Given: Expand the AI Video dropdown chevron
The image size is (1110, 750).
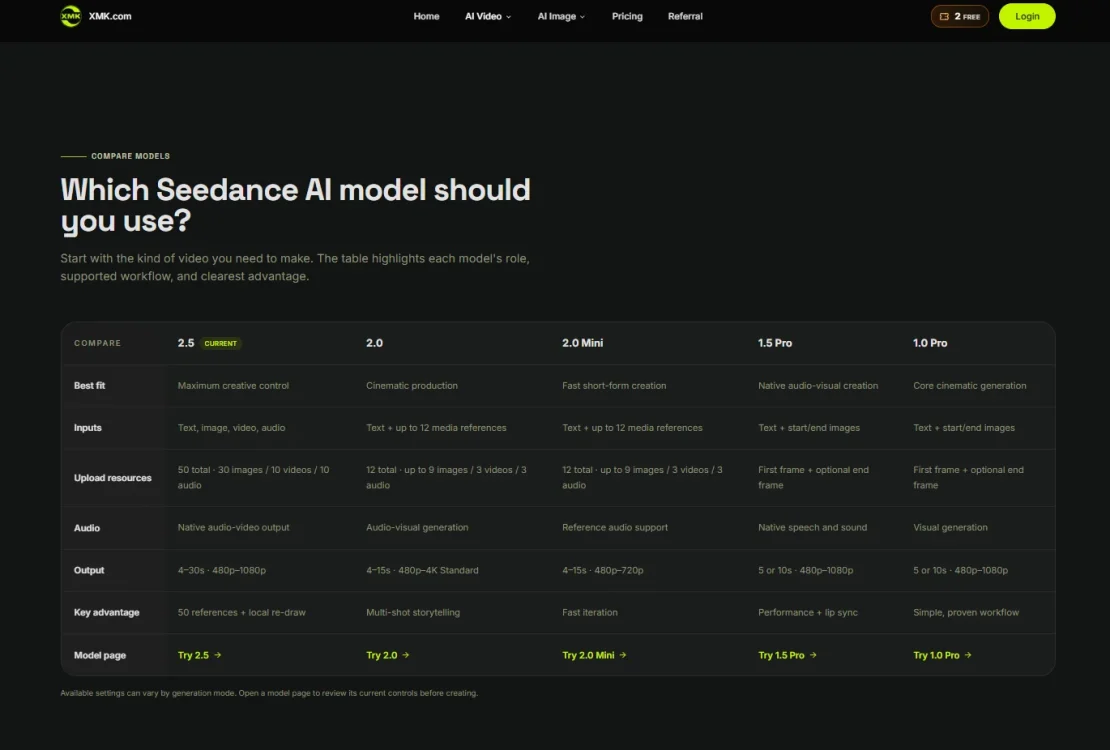Looking at the screenshot, I should tap(508, 17).
